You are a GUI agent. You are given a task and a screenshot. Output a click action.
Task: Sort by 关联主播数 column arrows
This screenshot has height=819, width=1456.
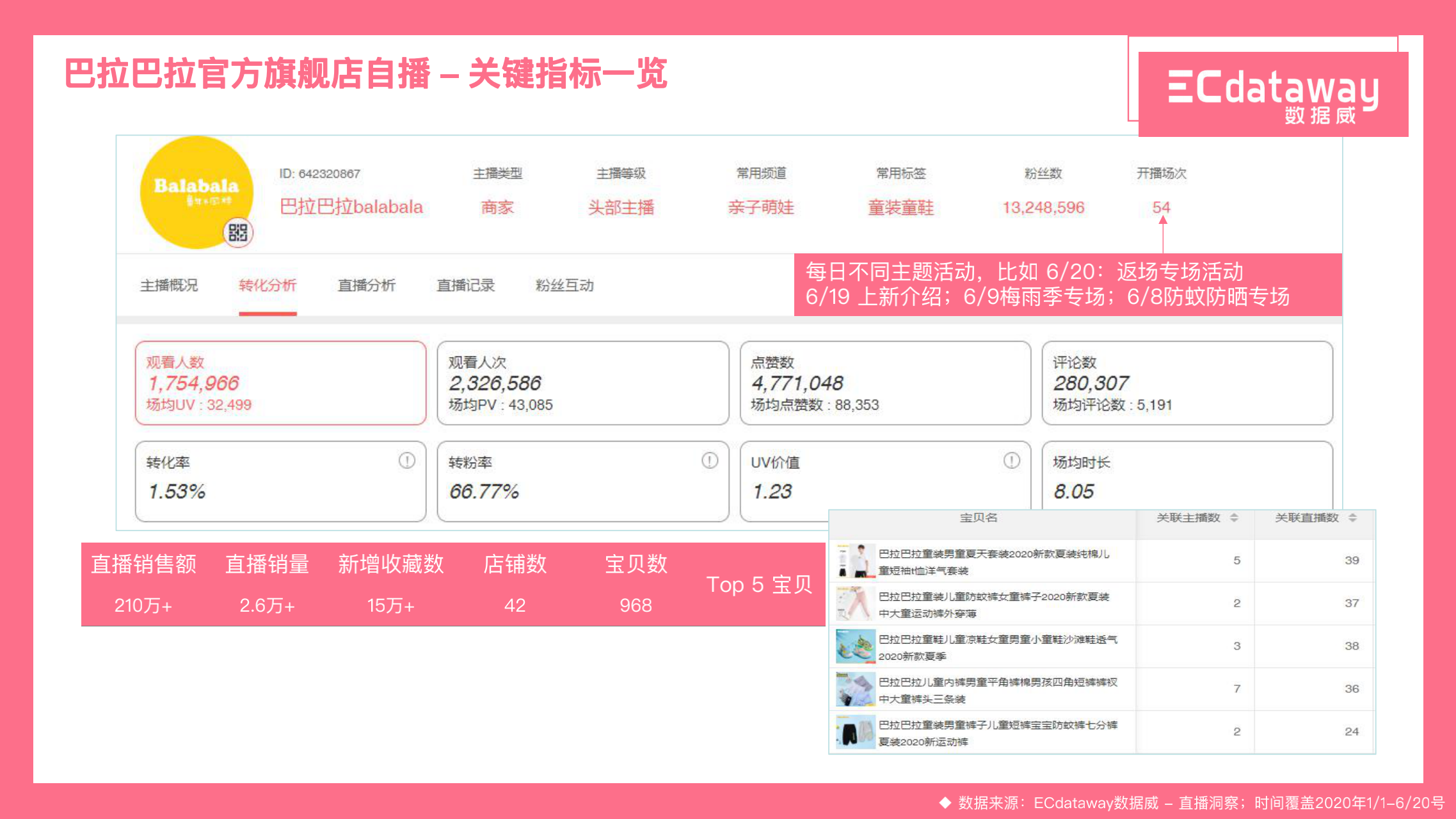(x=1234, y=518)
